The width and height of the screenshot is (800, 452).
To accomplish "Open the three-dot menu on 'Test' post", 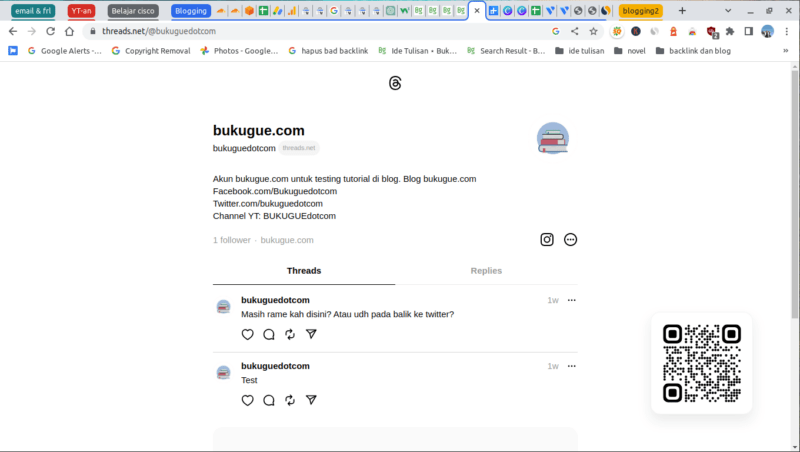I will pyautogui.click(x=571, y=366).
